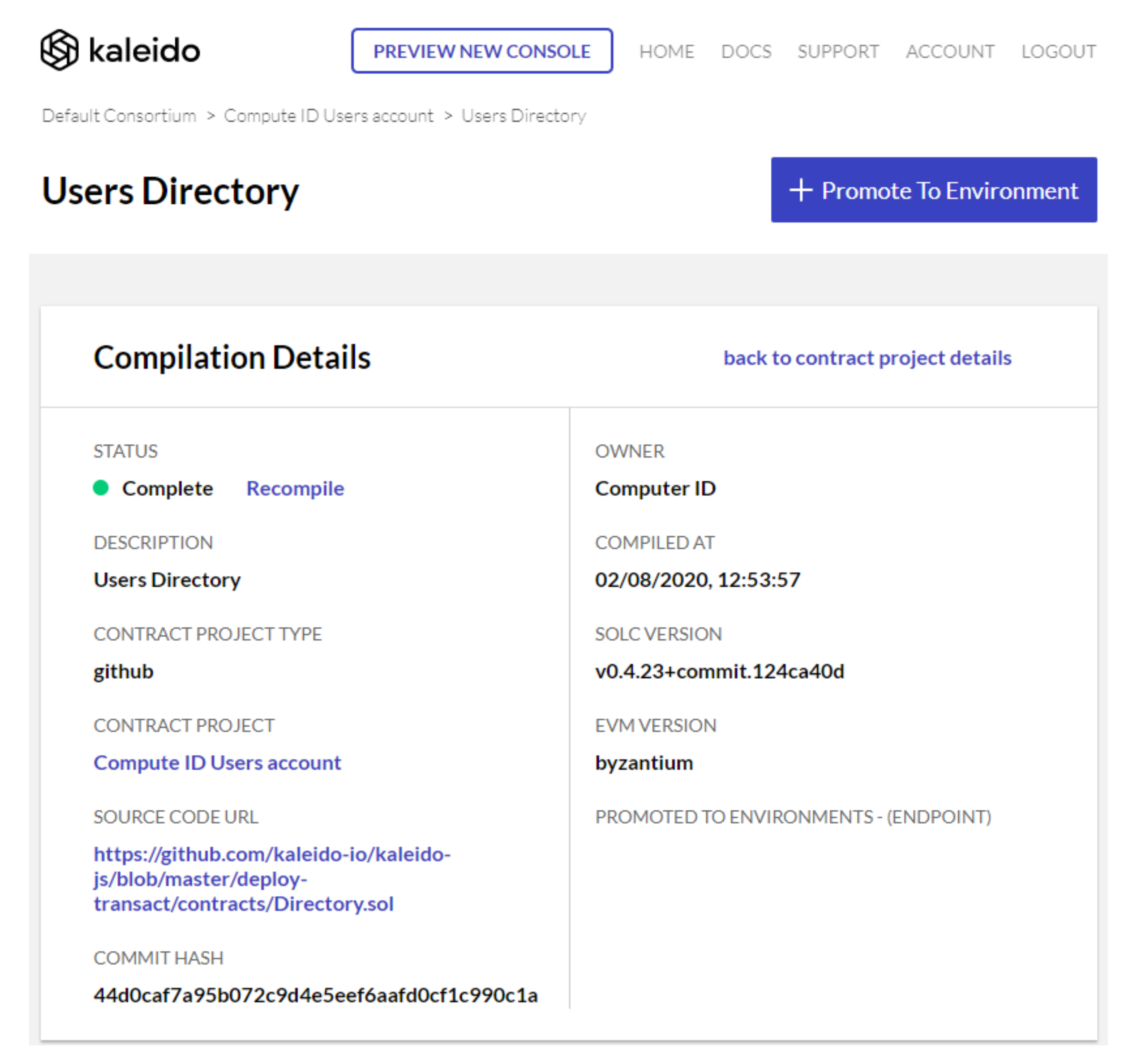Go to the Home menu item
This screenshot has width=1130, height=1064.
666,52
